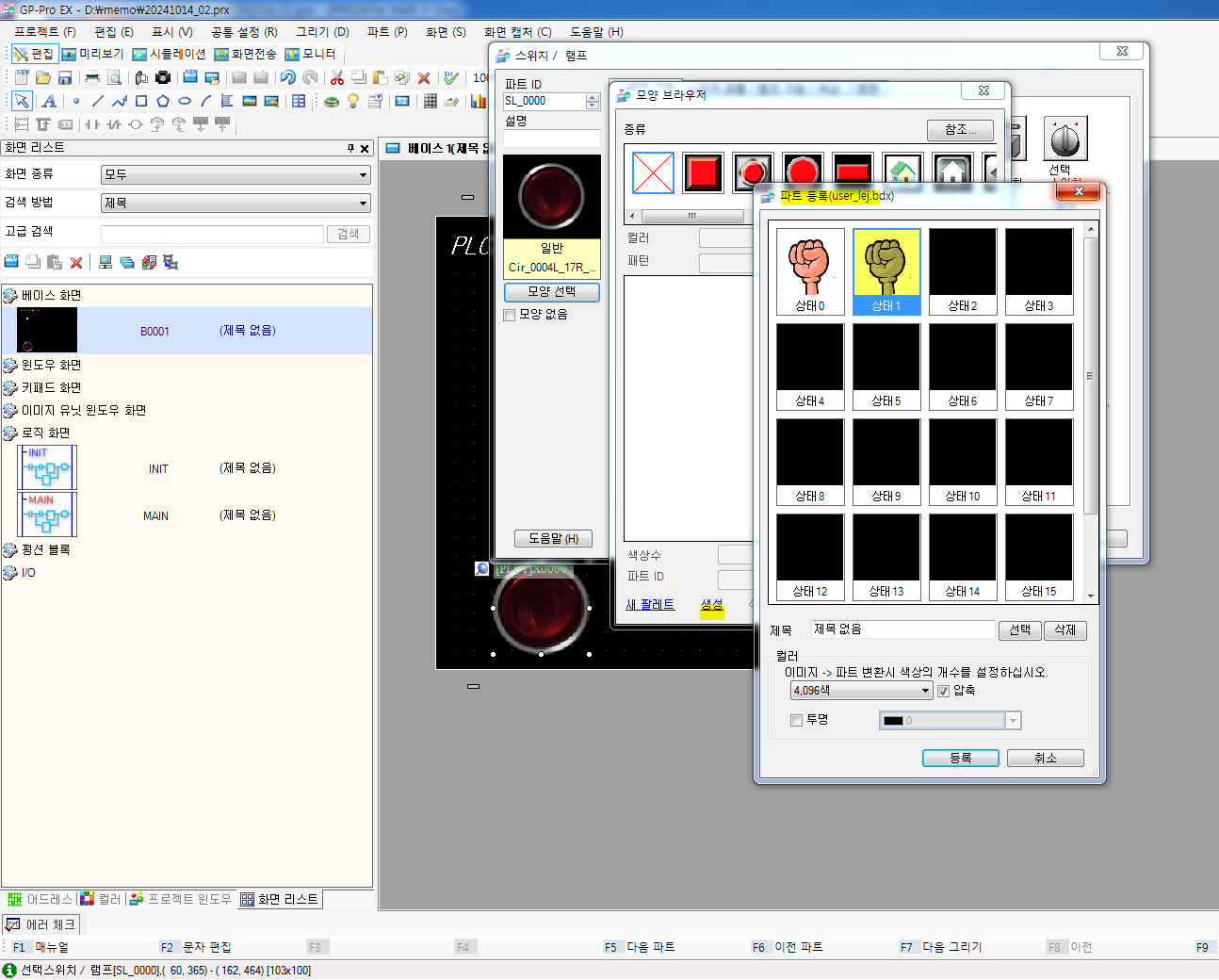
Task: Place a switch part via green button icon
Action: 332,101
